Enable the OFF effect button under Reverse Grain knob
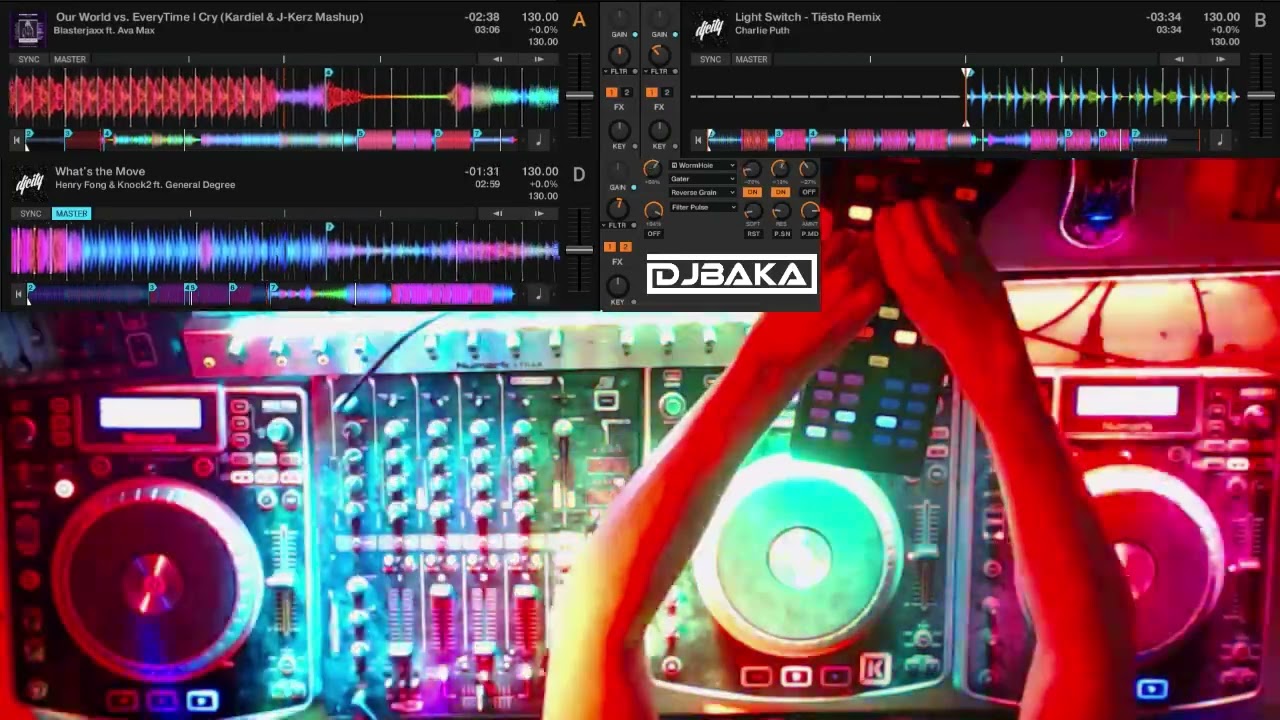The height and width of the screenshot is (720, 1280). (x=809, y=192)
